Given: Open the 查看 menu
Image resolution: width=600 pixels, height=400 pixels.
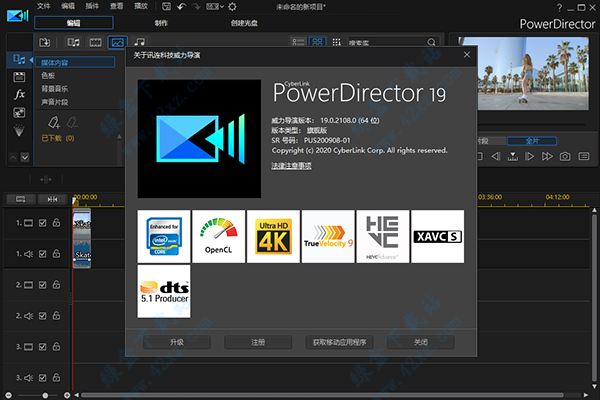Looking at the screenshot, I should tap(116, 6).
